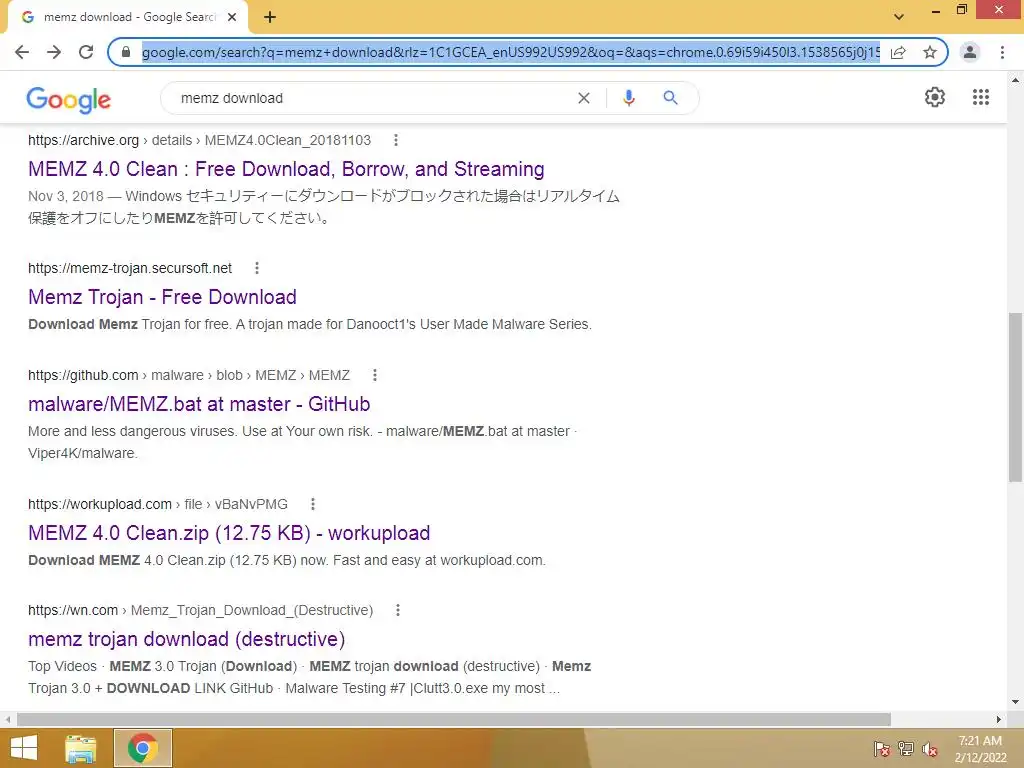Screen dimensions: 1024x768
Task: Click the https://archive.org breadcrumb text
Action: point(84,140)
